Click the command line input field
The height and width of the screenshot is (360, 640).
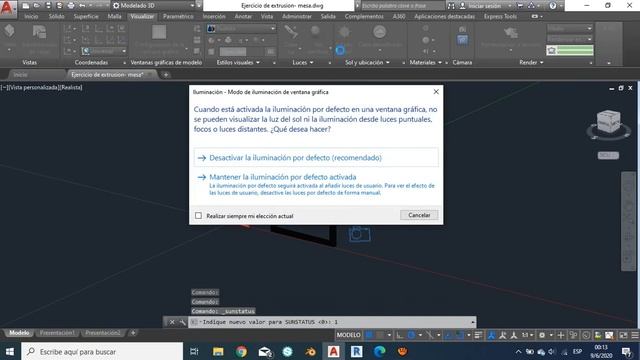point(333,322)
